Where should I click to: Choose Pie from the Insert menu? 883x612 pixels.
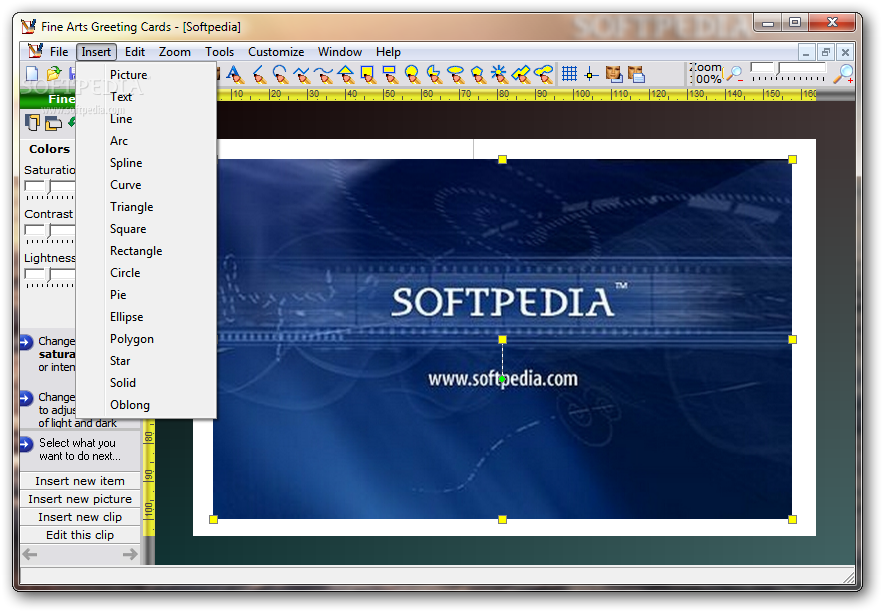click(x=146, y=294)
